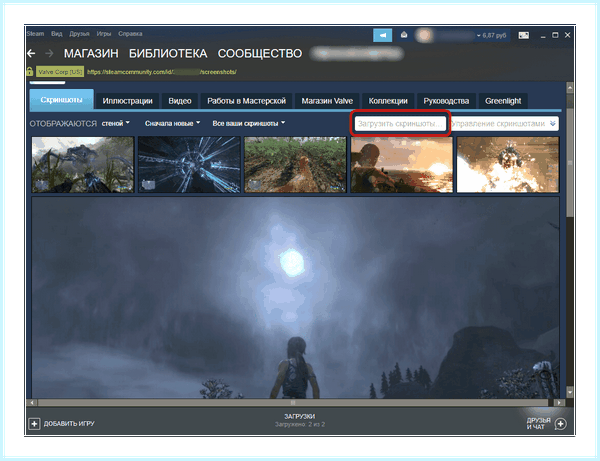Go to МАГАЗИН section

91,54
